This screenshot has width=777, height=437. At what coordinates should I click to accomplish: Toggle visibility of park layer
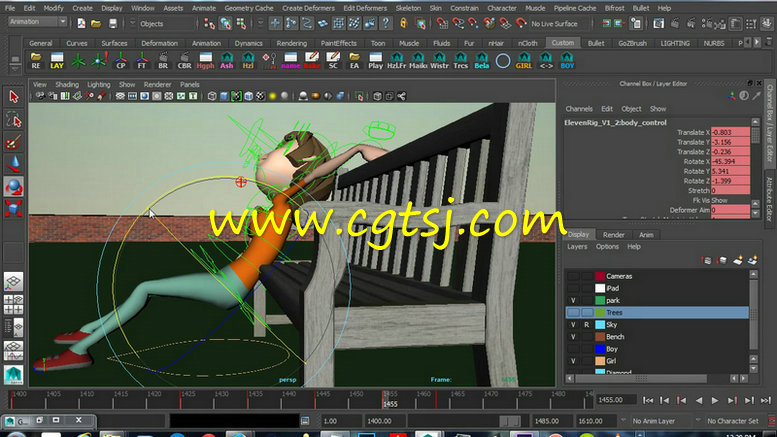pos(573,300)
